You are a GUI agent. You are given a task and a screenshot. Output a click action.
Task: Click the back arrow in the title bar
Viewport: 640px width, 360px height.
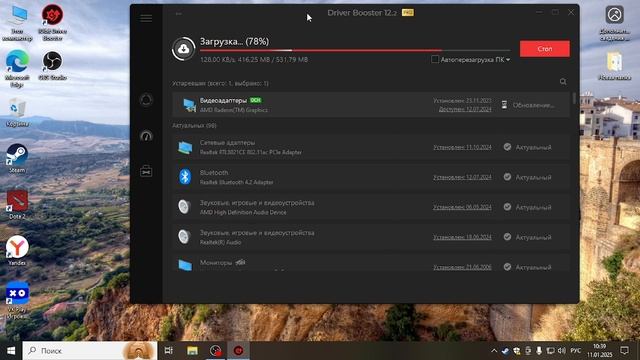pyautogui.click(x=178, y=13)
